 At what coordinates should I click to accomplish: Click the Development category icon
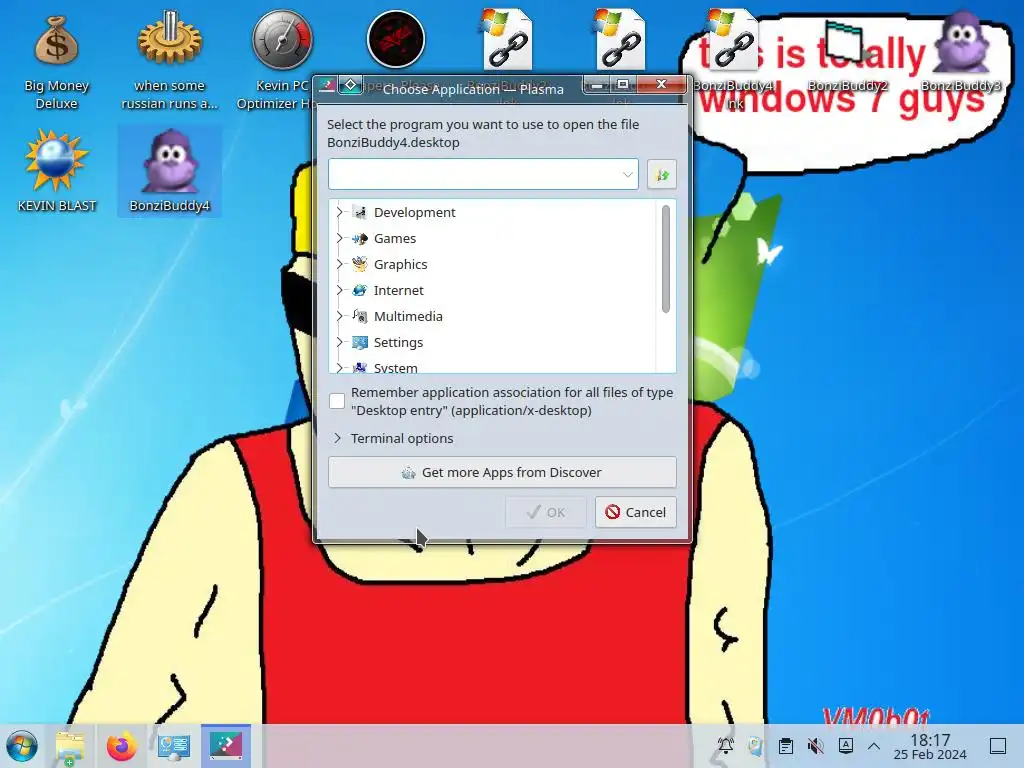(x=359, y=212)
